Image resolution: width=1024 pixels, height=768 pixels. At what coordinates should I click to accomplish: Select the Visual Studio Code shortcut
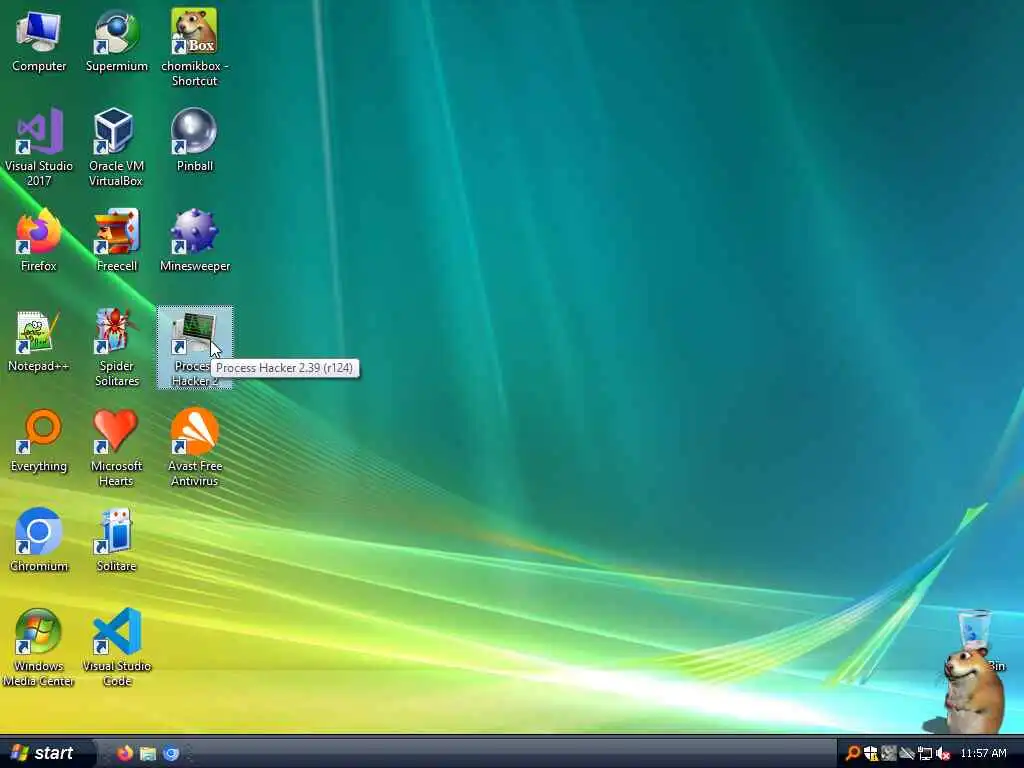116,648
